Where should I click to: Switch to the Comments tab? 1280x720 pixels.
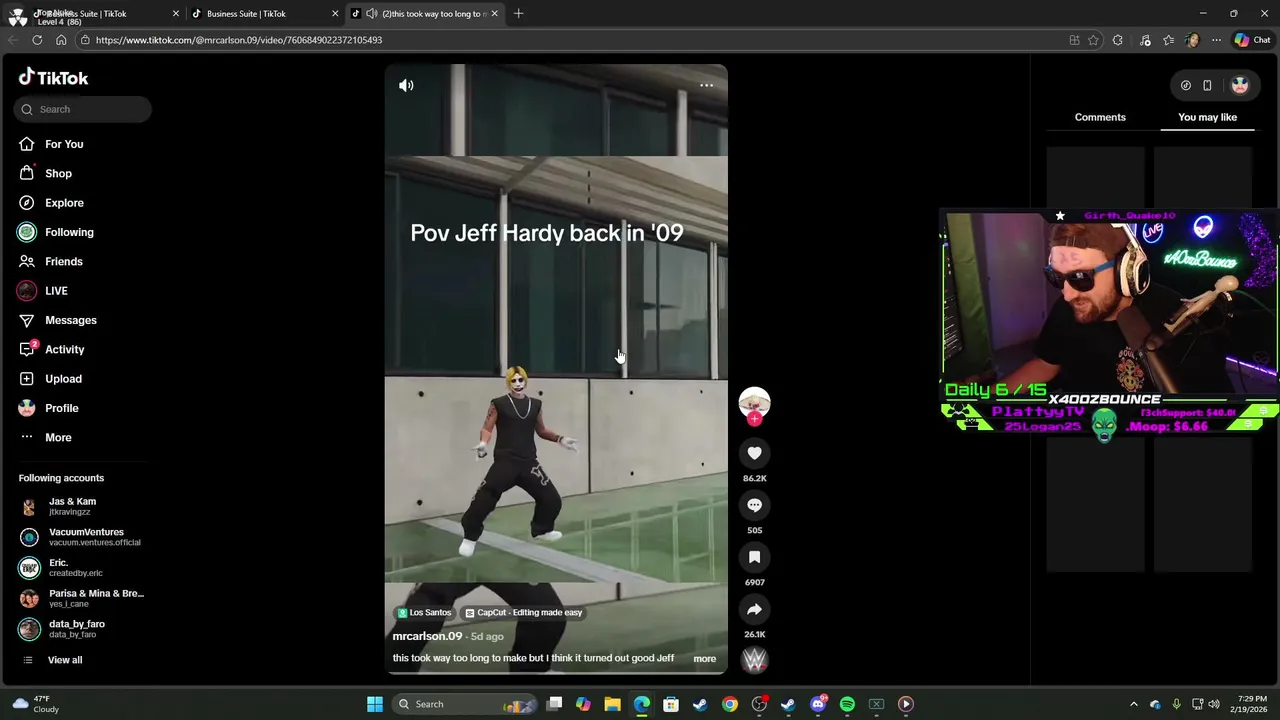pos(1100,117)
